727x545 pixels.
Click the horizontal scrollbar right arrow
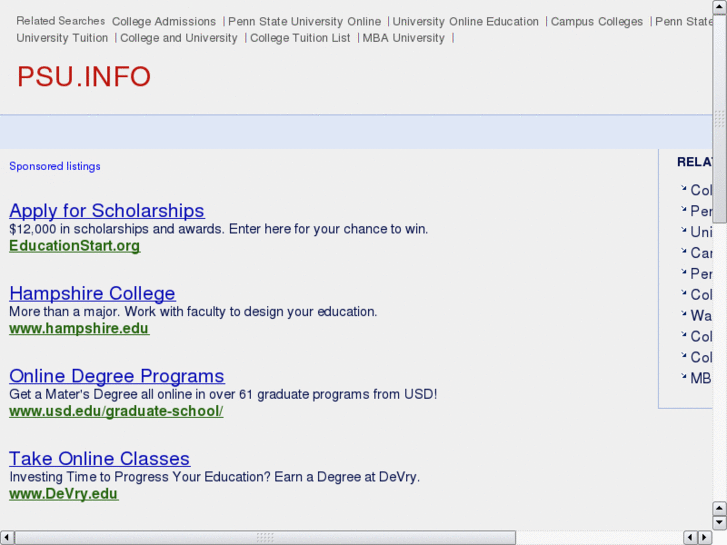tap(705, 538)
